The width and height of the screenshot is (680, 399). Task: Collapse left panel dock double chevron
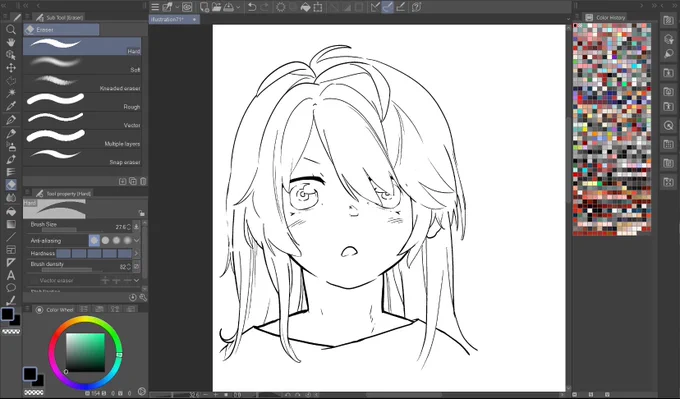[x=25, y=6]
